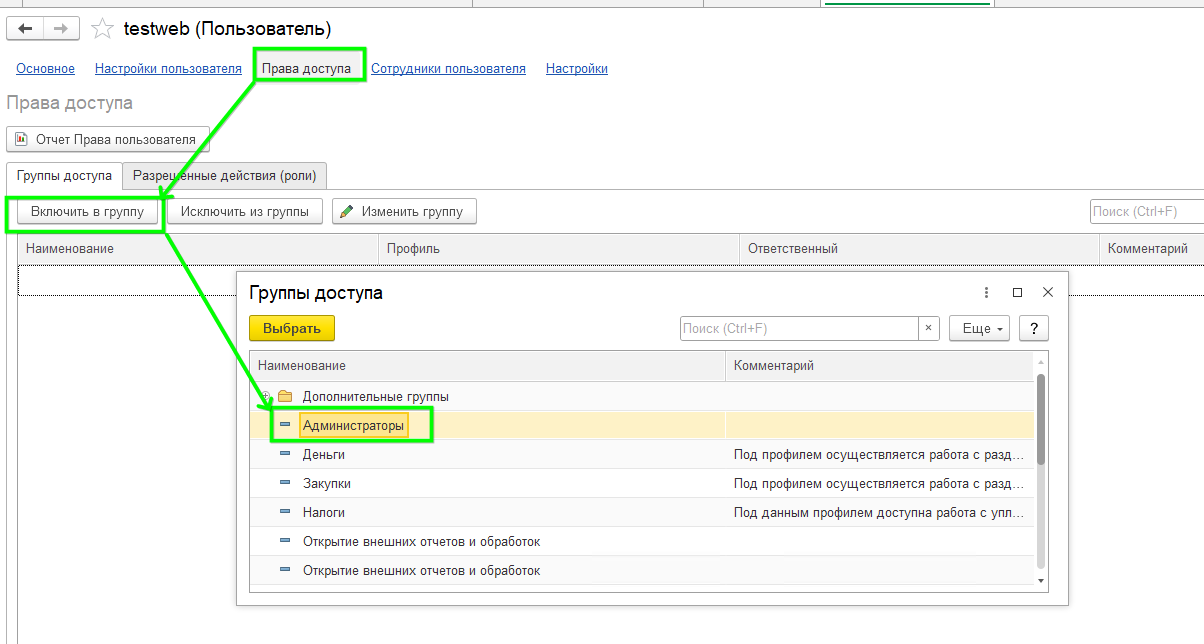Click the folder icon of Дополнительные группы
This screenshot has width=1204, height=644.
pyautogui.click(x=285, y=396)
